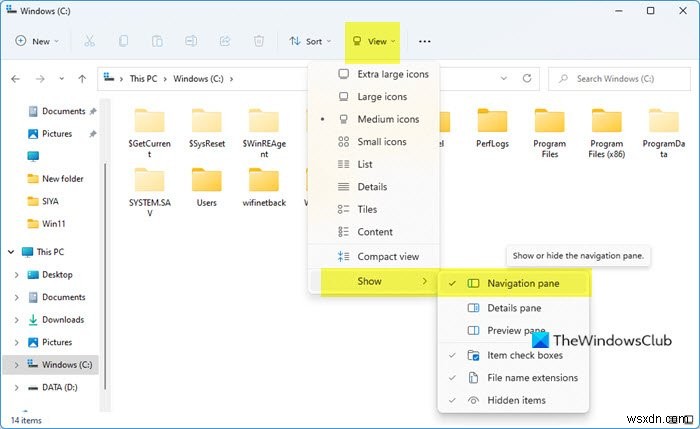Expand the Downloads tree node
The height and width of the screenshot is (429, 700).
click(x=17, y=320)
